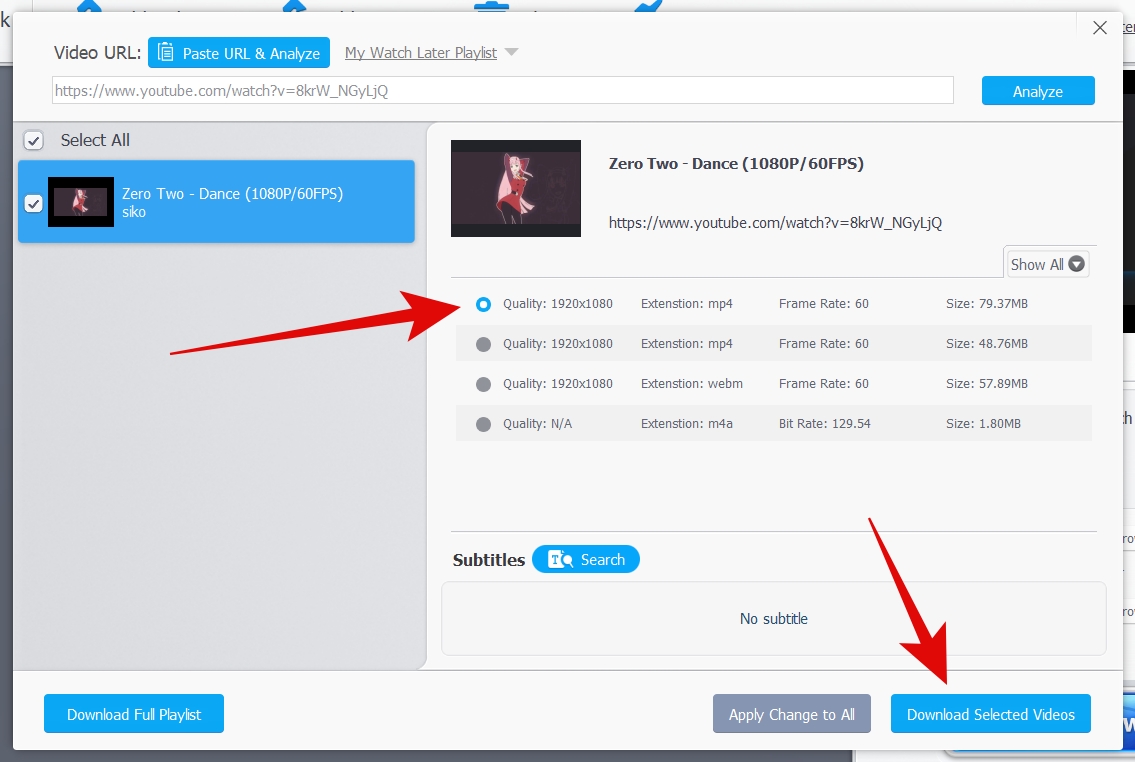Select the 48.76MB mp4 format option
Screen dimensions: 1135x762
[484, 344]
